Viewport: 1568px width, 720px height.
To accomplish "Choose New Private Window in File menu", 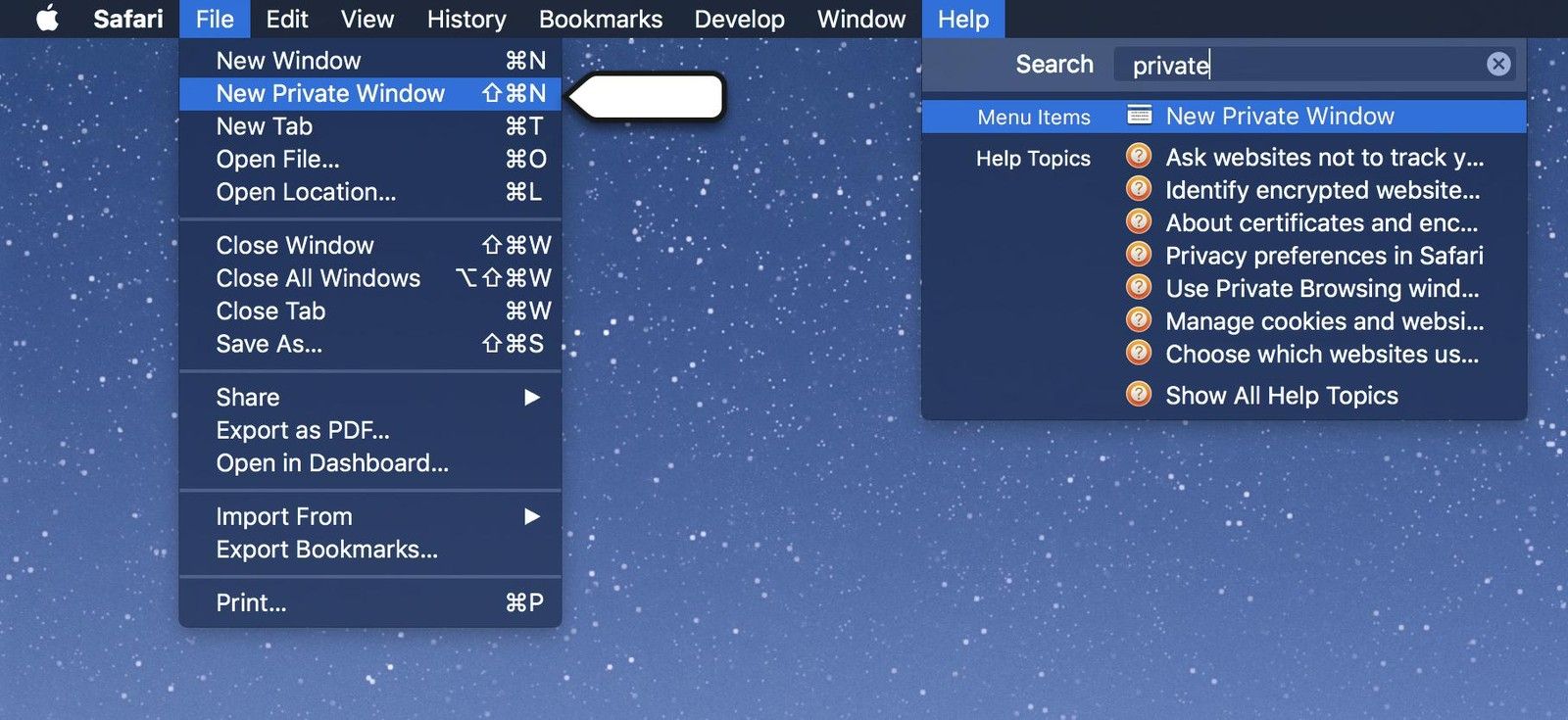I will (x=330, y=93).
